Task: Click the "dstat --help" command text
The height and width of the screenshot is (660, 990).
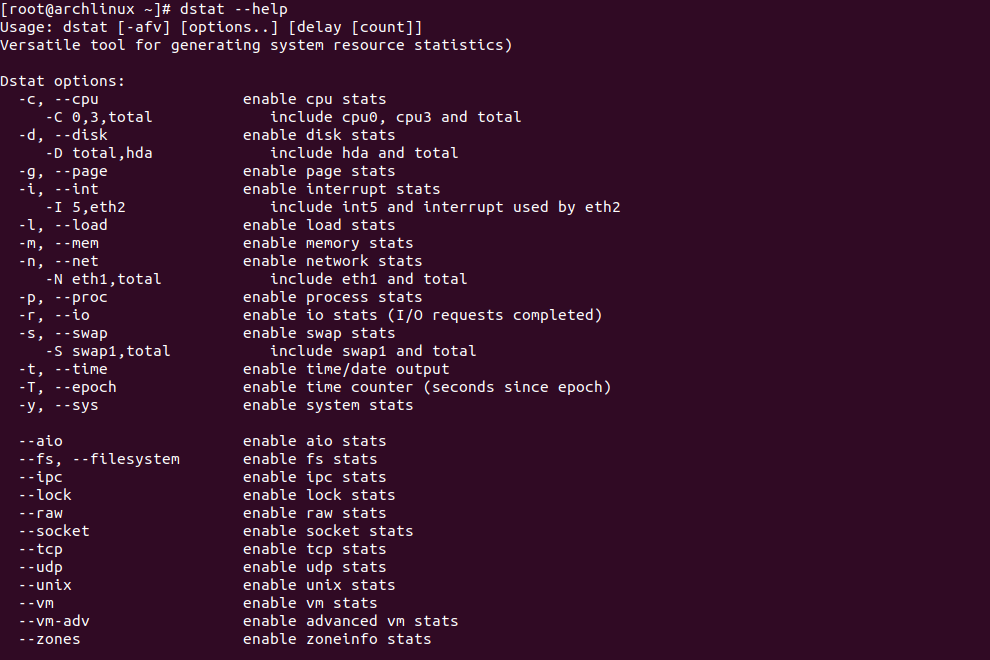Action: pos(234,9)
